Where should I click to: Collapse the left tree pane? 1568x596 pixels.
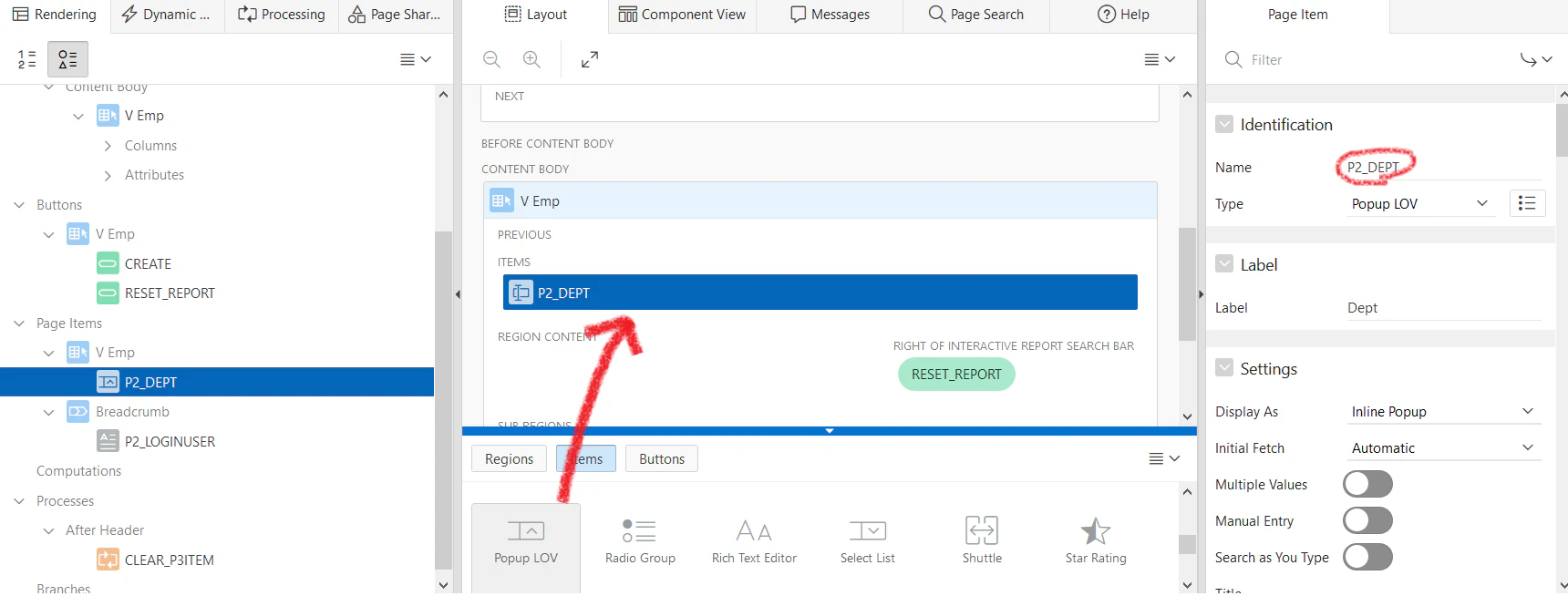coord(458,294)
